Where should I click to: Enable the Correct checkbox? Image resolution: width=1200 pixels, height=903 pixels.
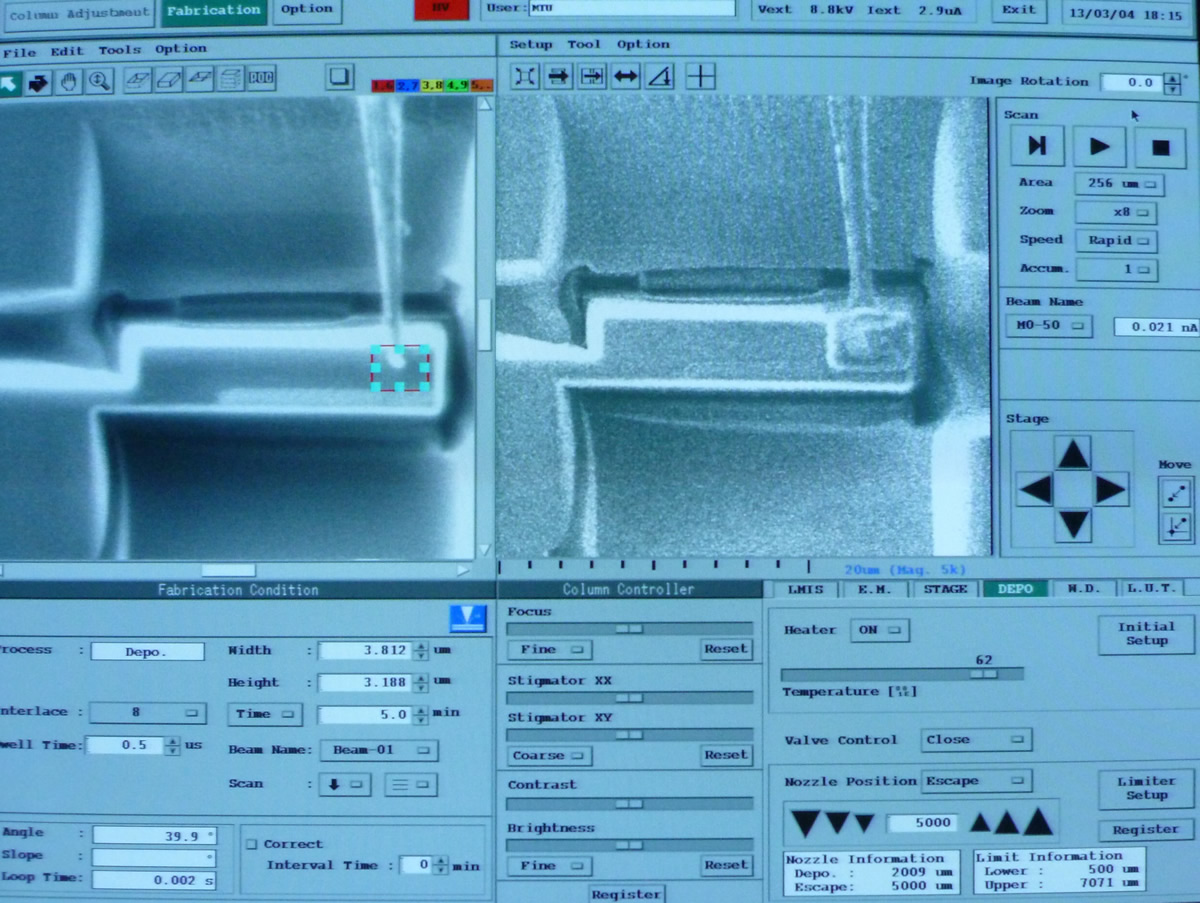[253, 844]
